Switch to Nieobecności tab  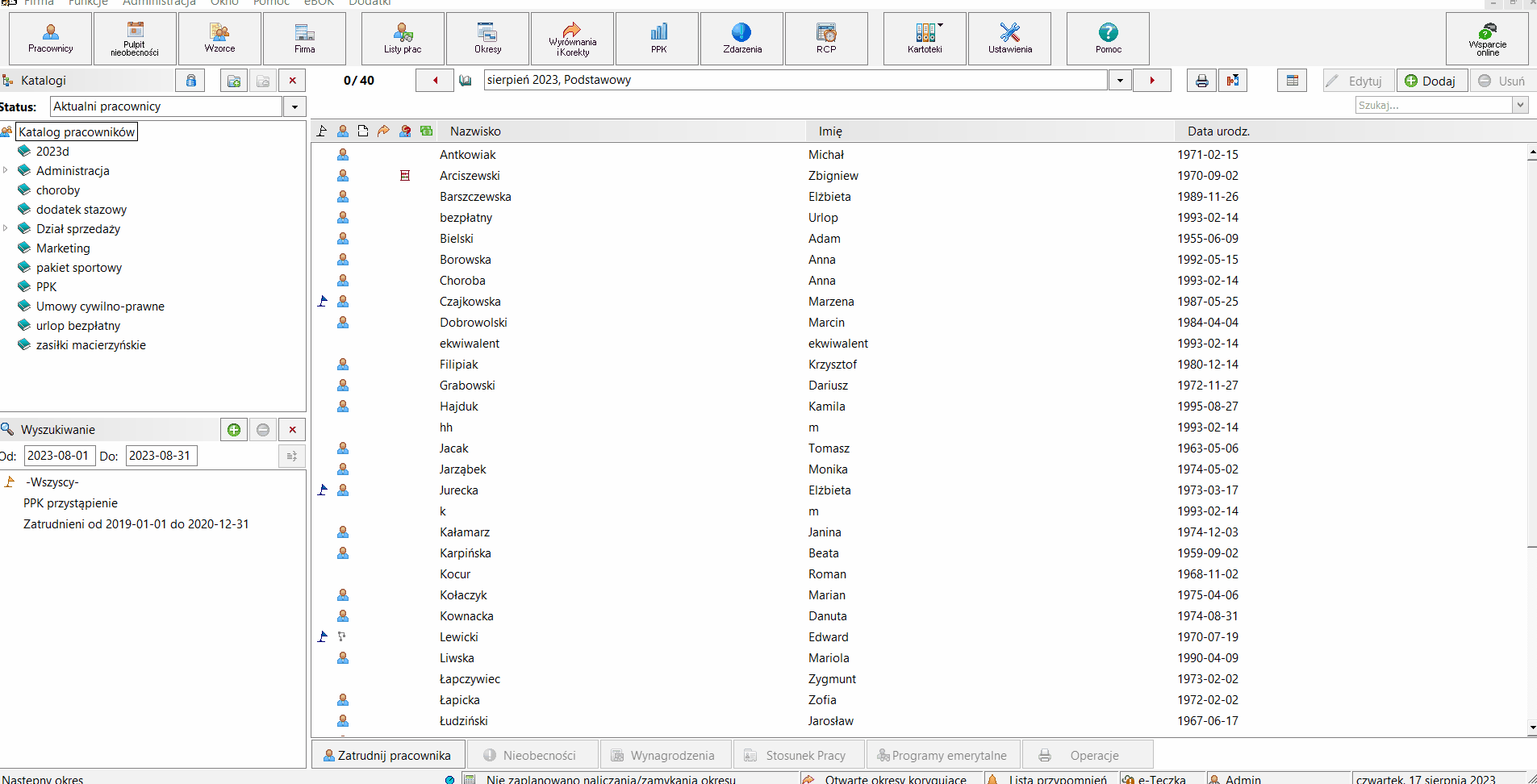point(533,755)
